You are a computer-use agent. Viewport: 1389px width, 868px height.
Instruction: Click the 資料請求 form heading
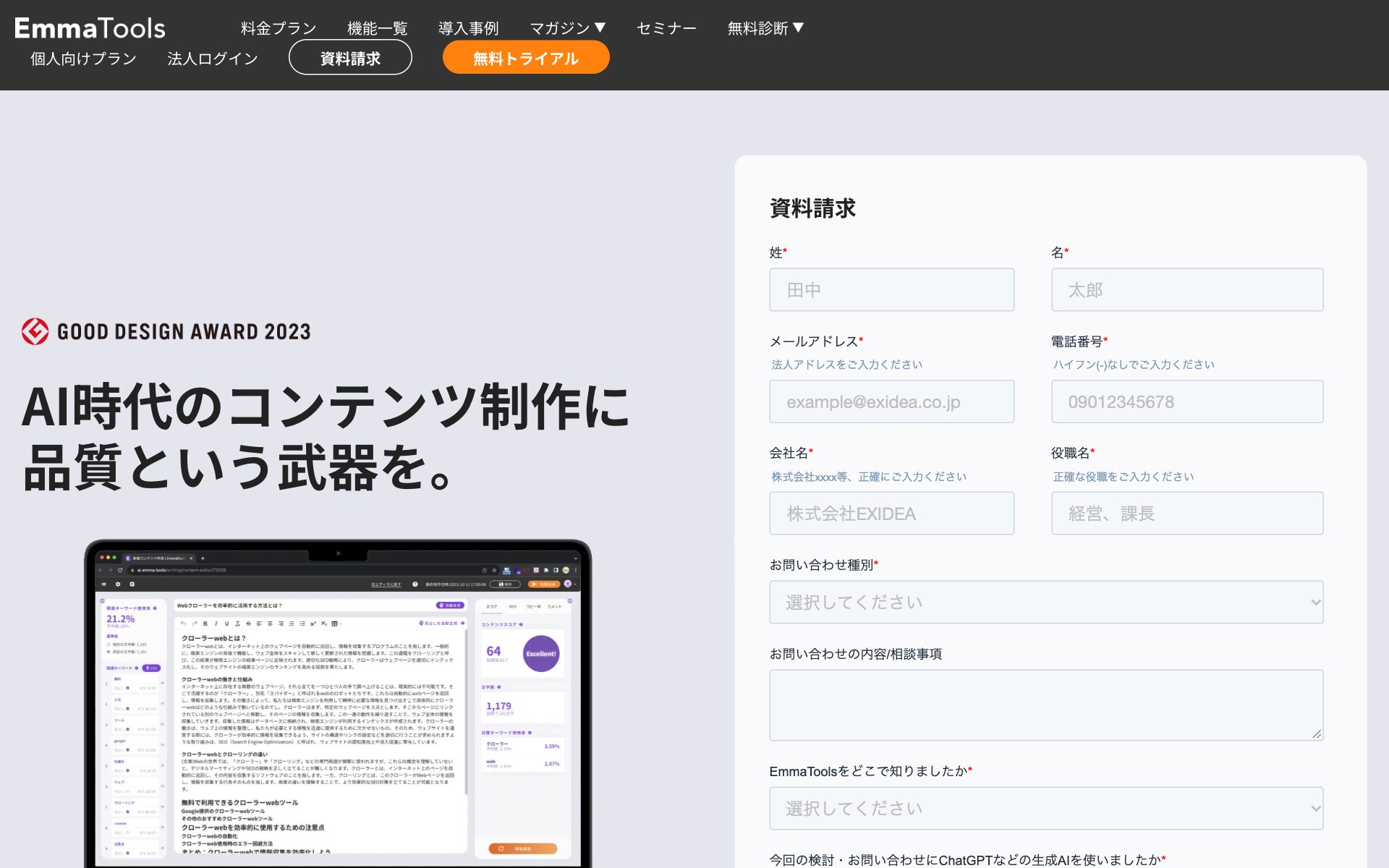point(812,208)
